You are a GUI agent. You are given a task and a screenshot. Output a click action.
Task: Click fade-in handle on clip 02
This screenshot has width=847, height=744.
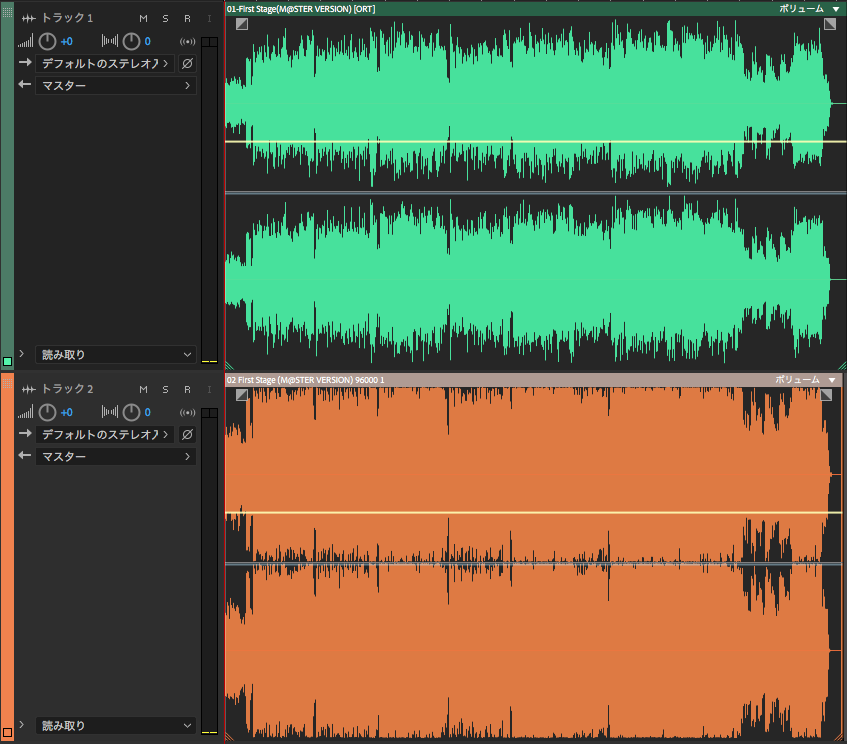tap(242, 395)
